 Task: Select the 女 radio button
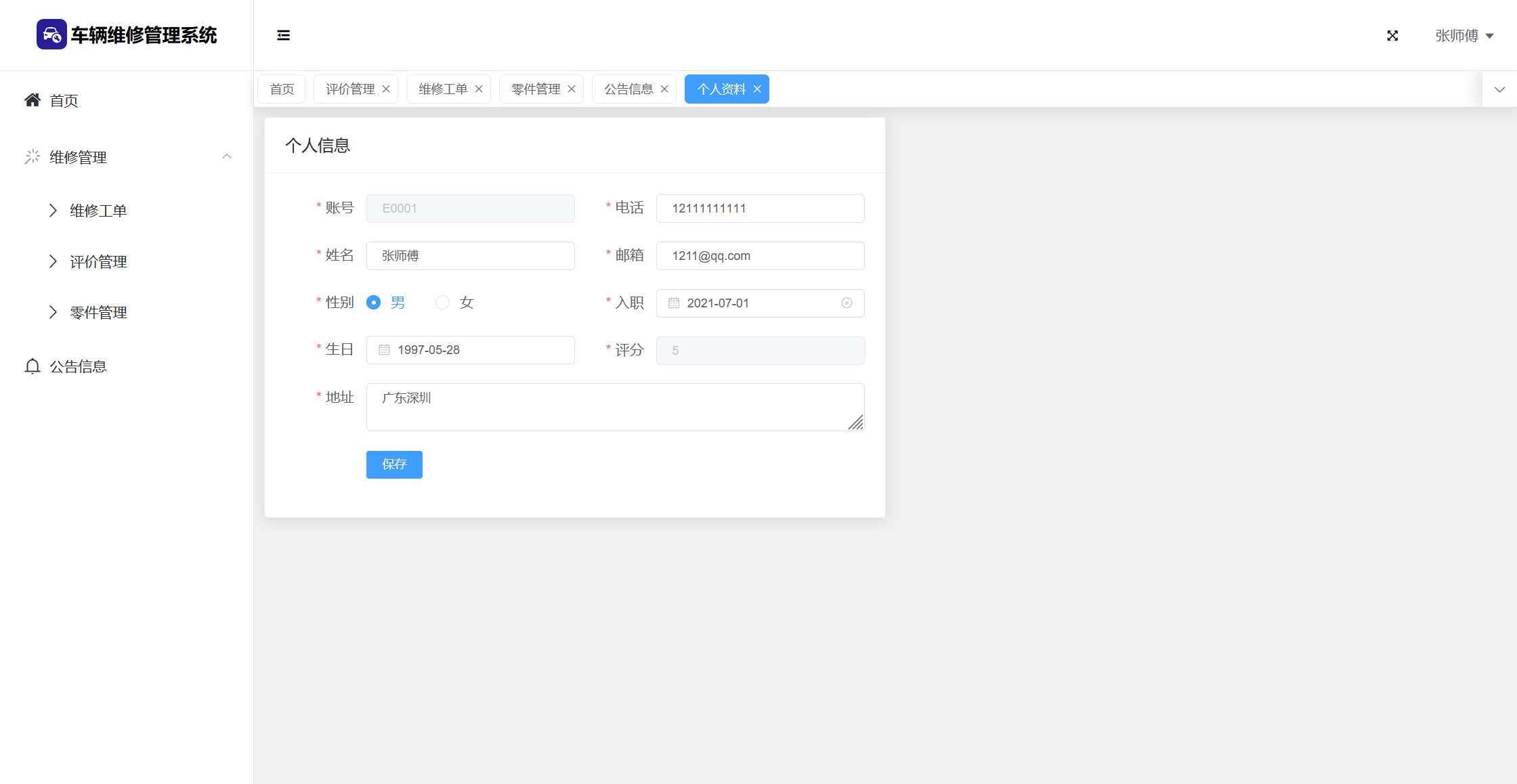click(x=442, y=303)
